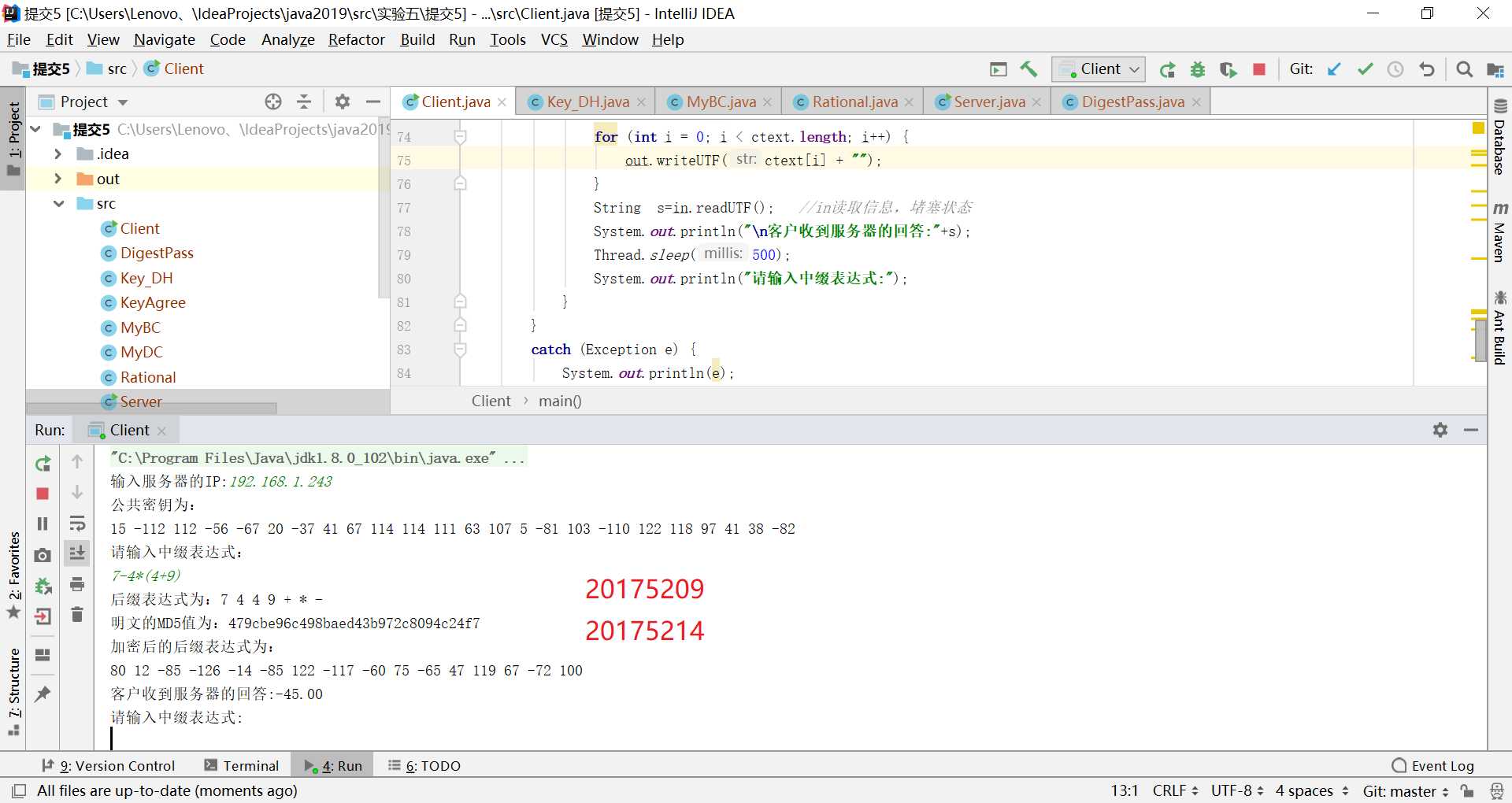Image resolution: width=1512 pixels, height=803 pixels.
Task: Click the Exit icon in the Run sidebar
Action: tap(43, 616)
